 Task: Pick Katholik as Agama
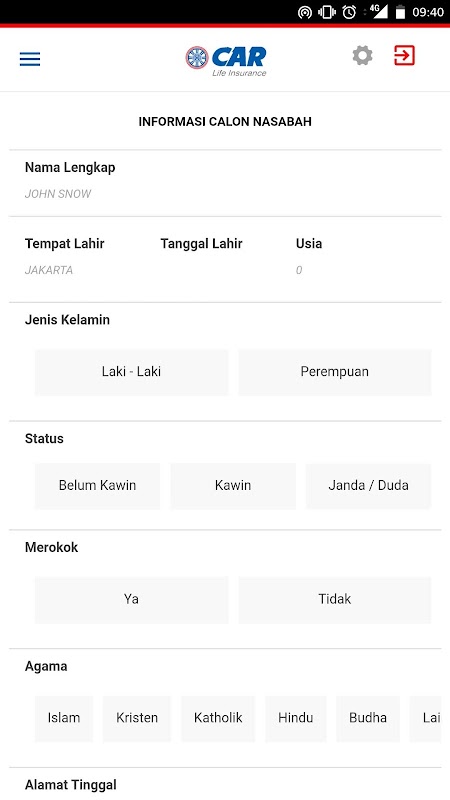(218, 718)
